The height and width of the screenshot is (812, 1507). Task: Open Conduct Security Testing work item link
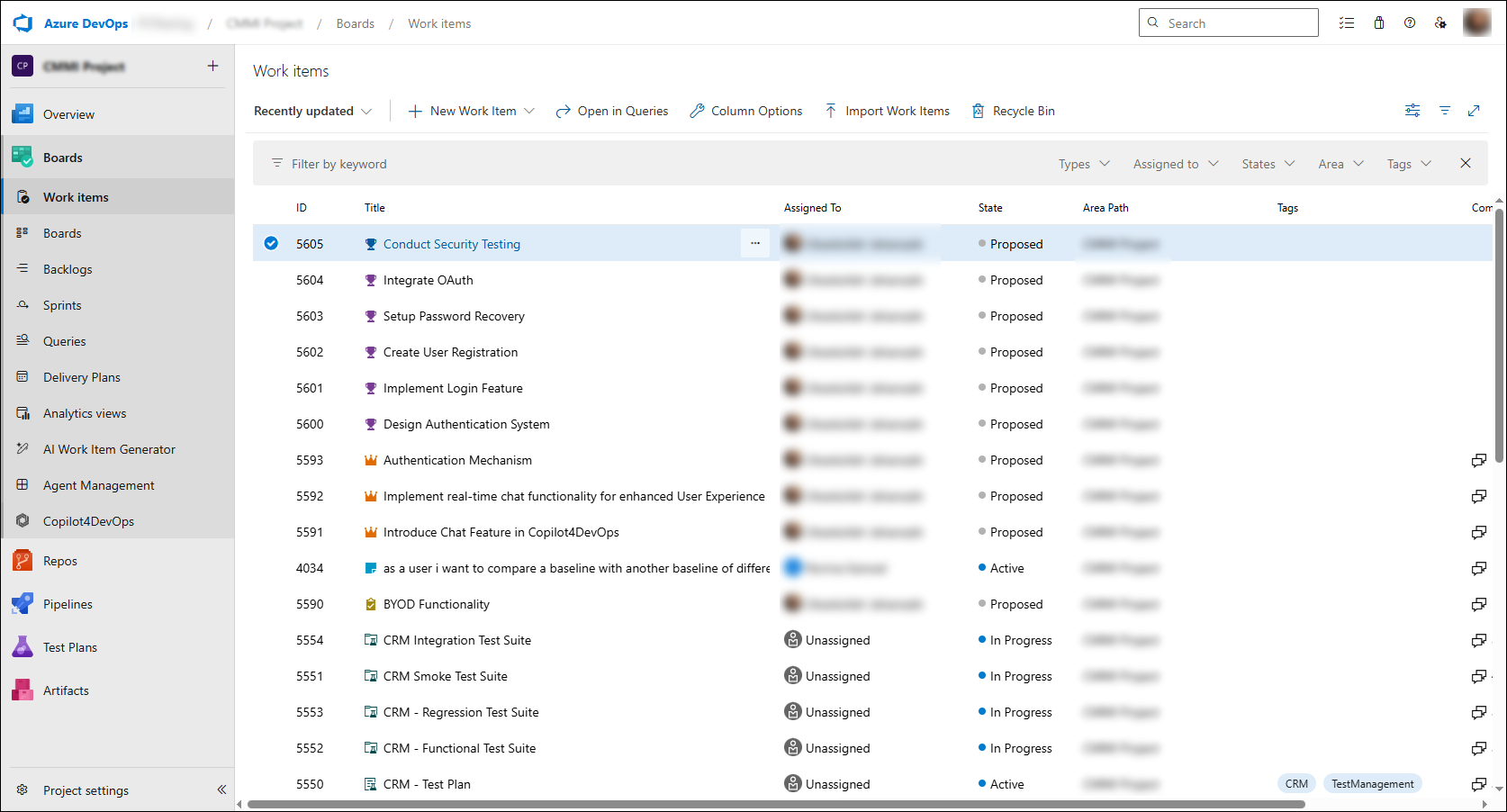tap(452, 244)
